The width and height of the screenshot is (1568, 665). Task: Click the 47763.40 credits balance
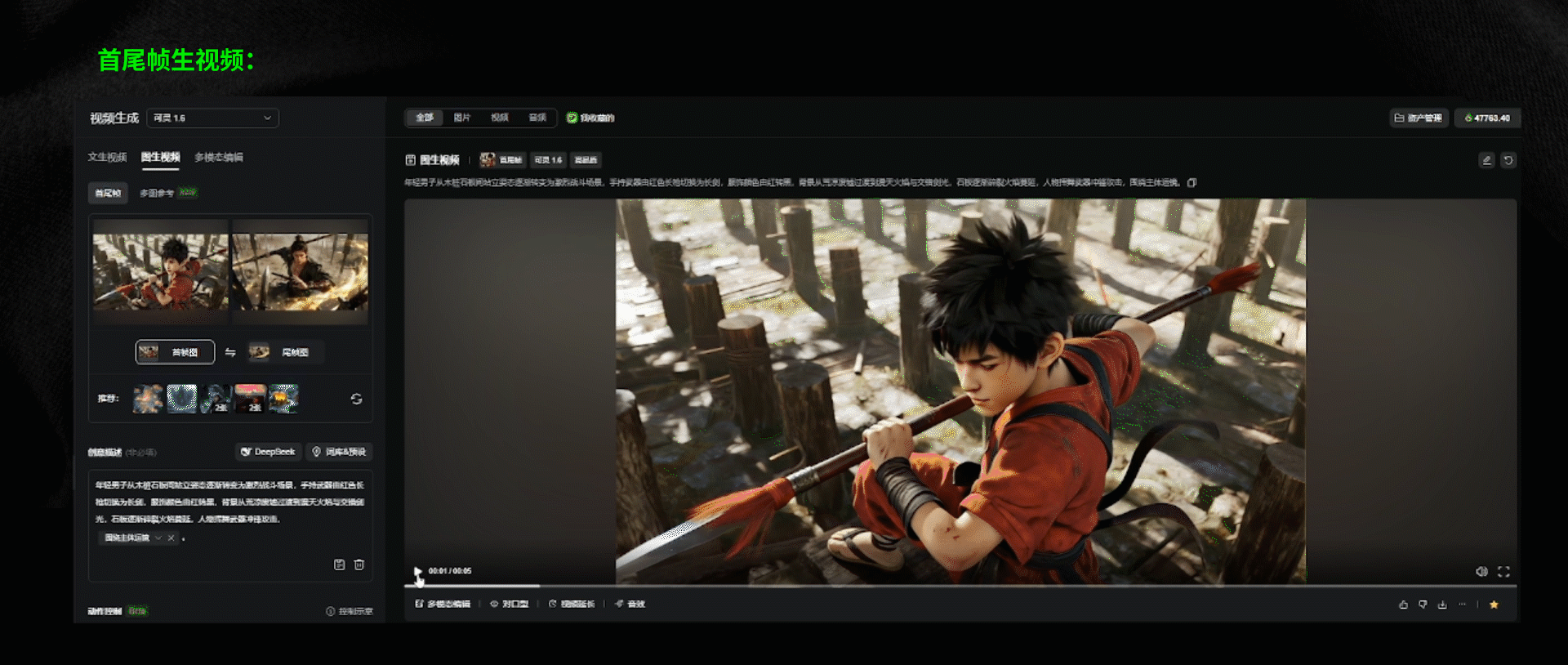coord(1487,118)
